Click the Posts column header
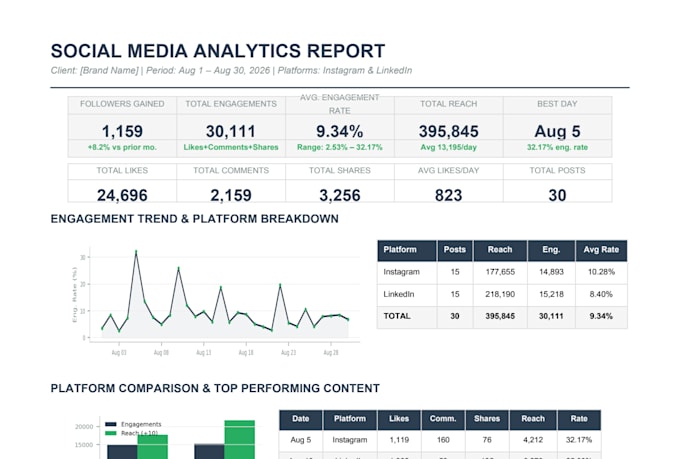 click(x=454, y=250)
